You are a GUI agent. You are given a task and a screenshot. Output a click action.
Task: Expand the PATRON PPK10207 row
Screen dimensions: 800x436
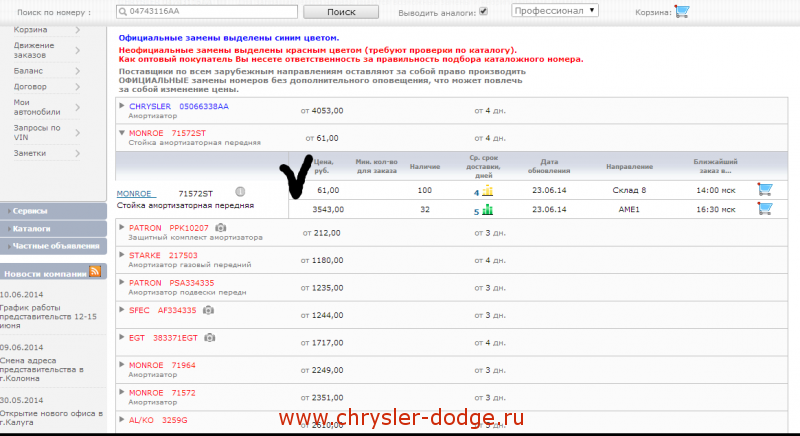(121, 227)
